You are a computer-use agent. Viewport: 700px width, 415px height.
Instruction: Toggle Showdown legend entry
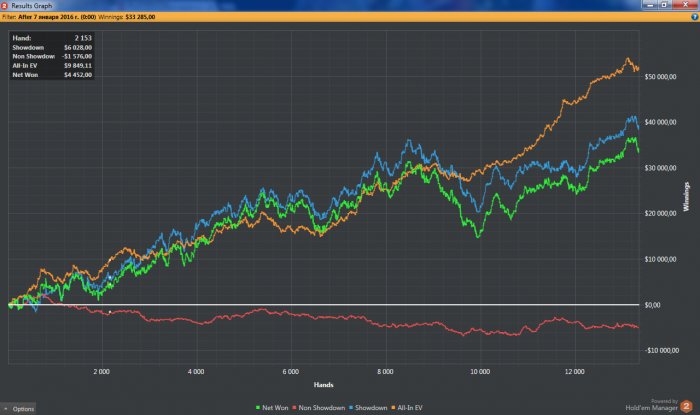[368, 407]
